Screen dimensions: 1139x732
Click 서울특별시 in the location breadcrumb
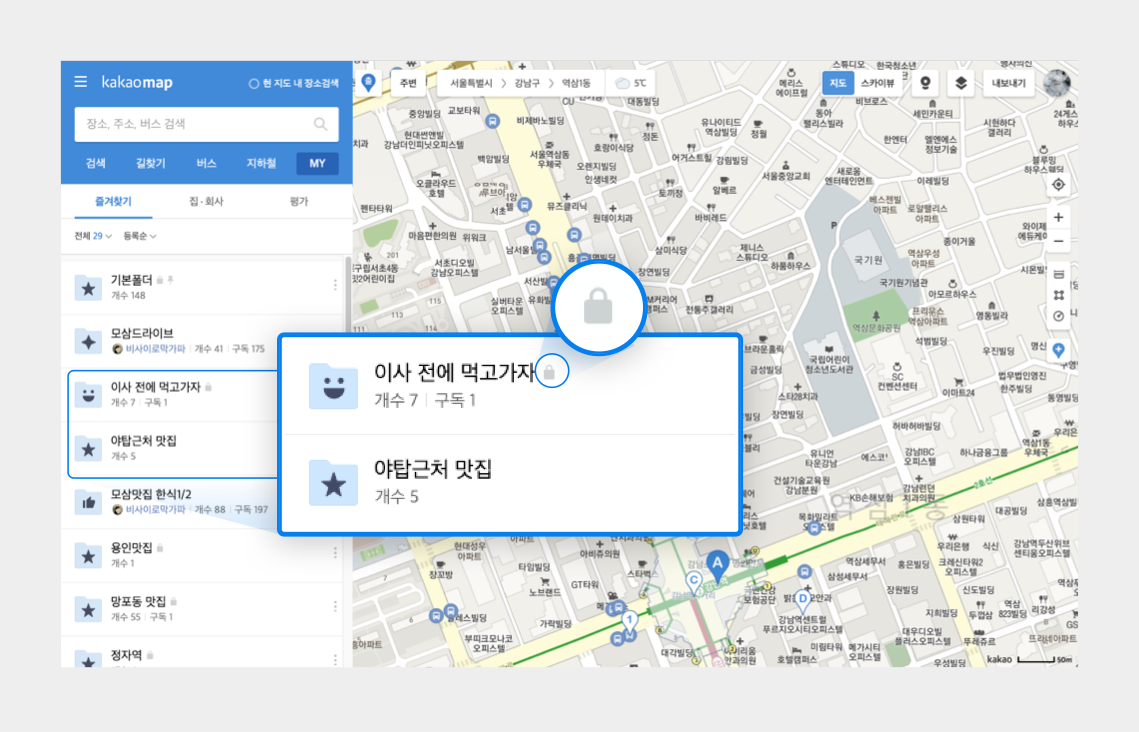pyautogui.click(x=471, y=83)
